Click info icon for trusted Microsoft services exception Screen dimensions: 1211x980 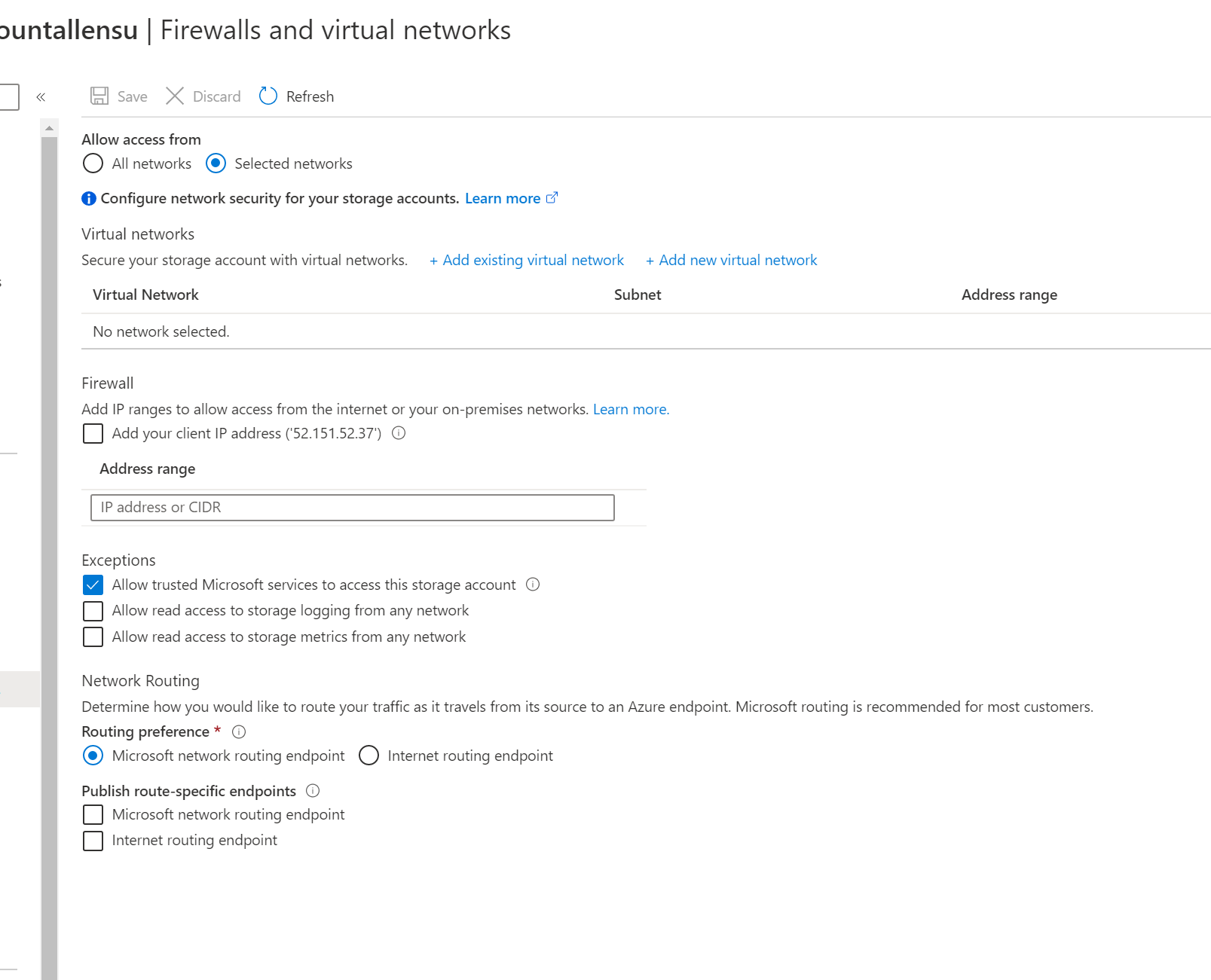[532, 585]
